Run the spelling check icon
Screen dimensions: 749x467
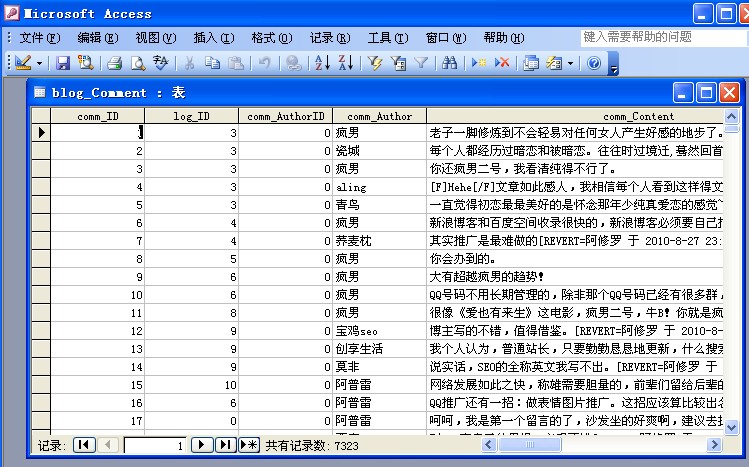point(160,63)
